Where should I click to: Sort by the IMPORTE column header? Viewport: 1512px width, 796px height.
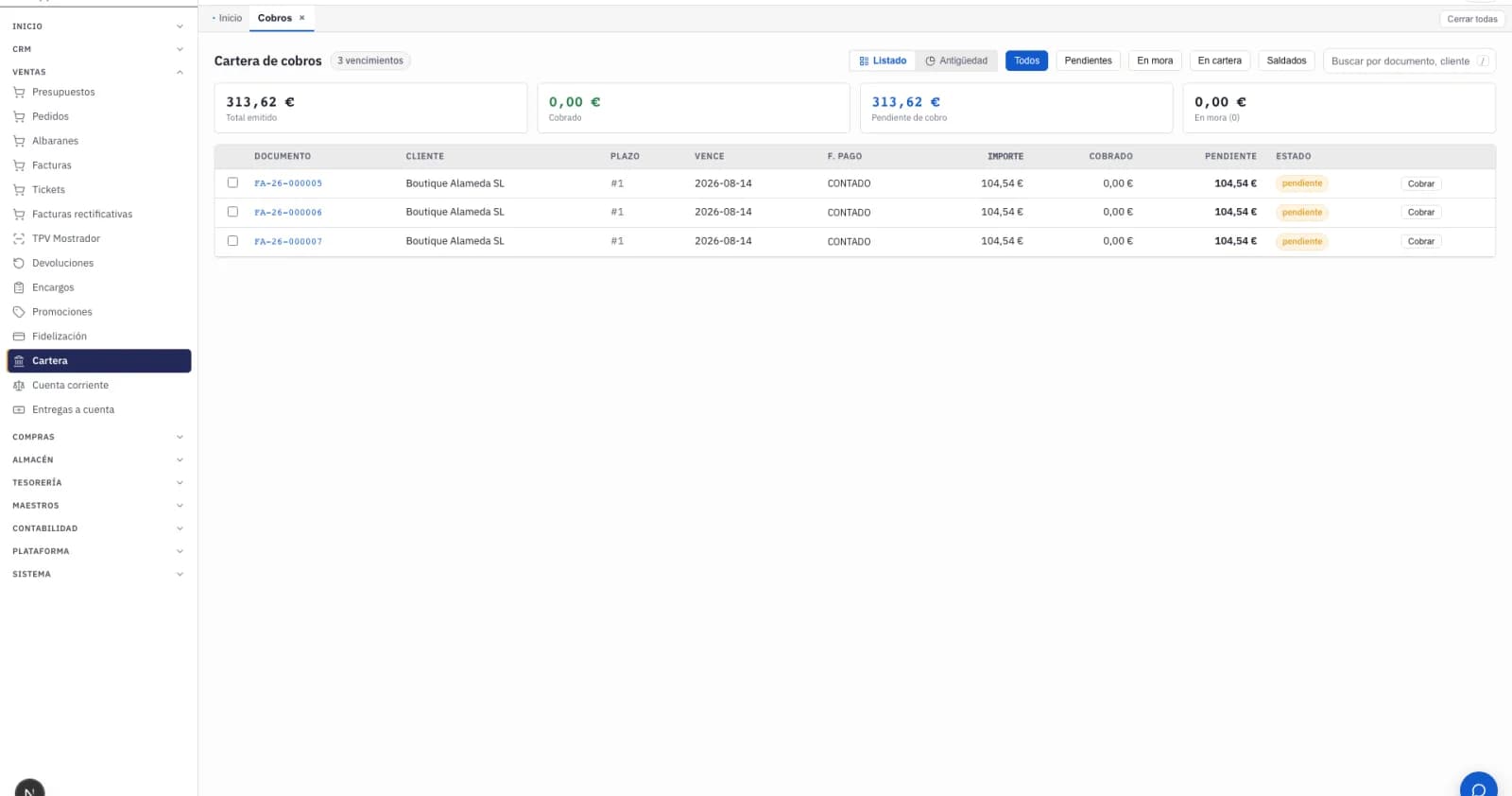point(1005,156)
